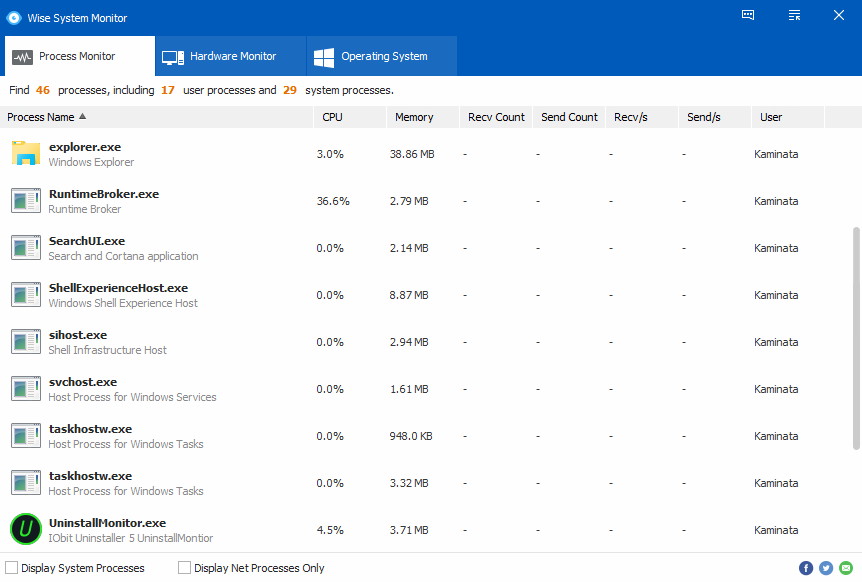The image size is (862, 582).
Task: Click the Wise System Monitor logo icon
Action: [x=14, y=18]
